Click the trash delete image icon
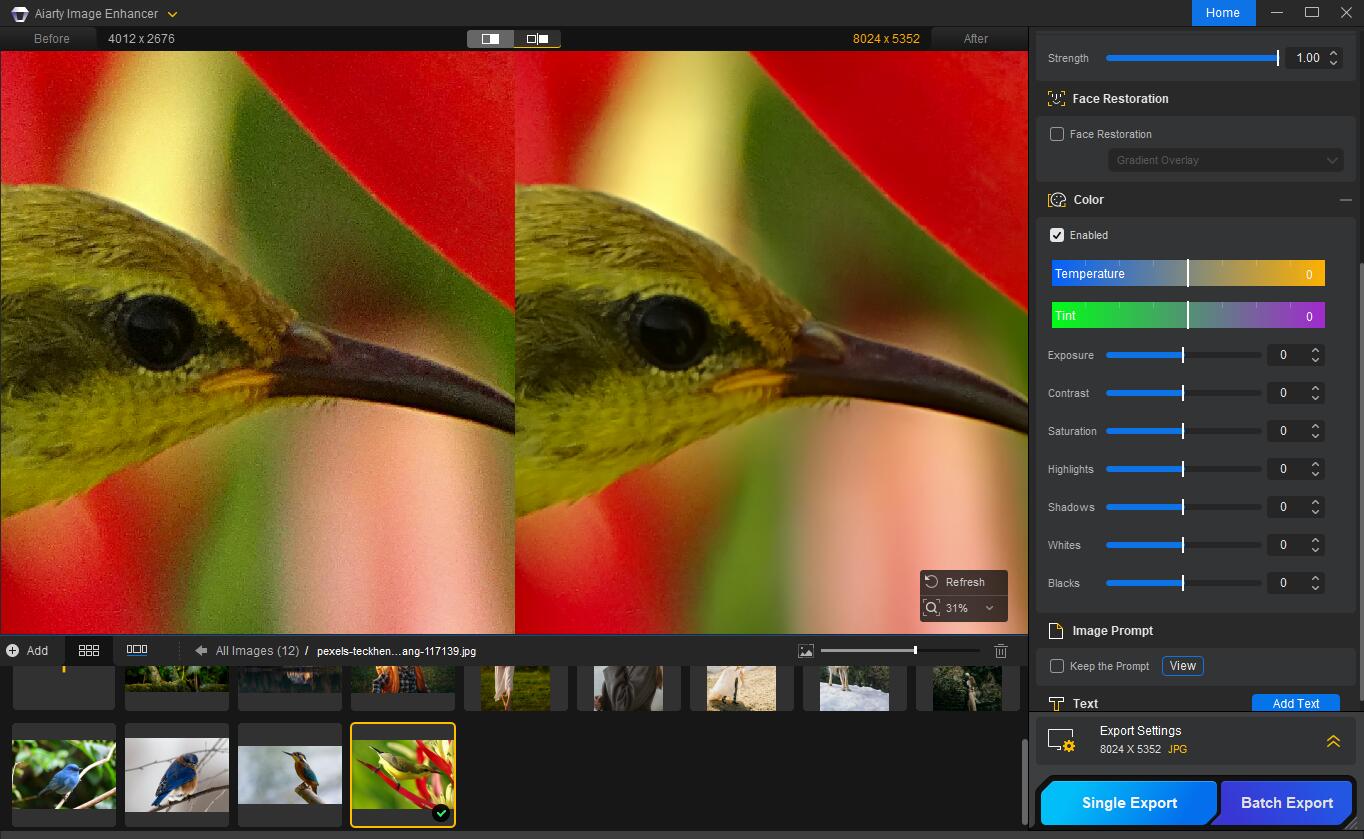This screenshot has height=839, width=1364. (x=1001, y=651)
